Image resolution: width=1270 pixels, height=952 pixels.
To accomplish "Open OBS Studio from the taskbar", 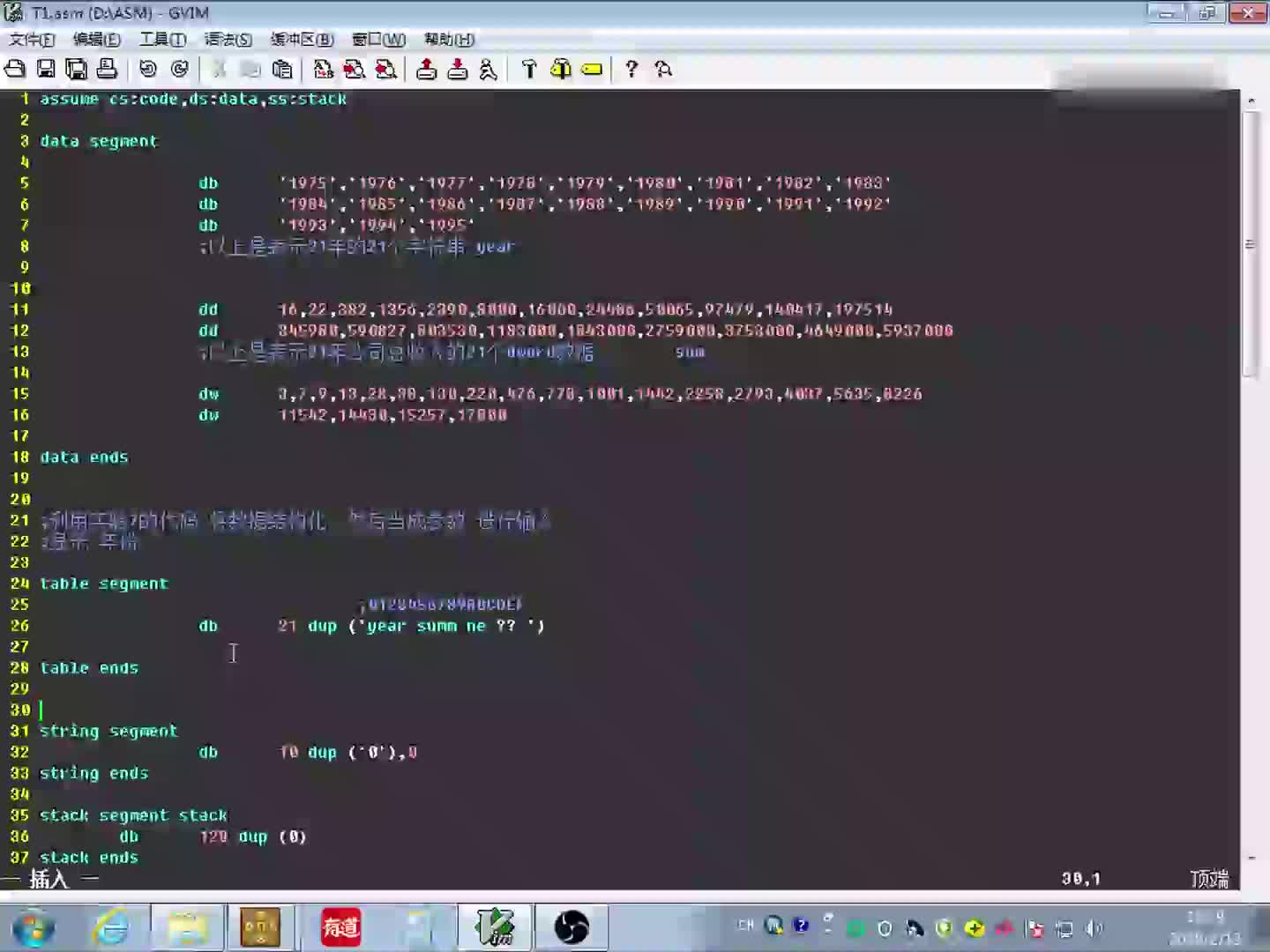I will coord(571,928).
